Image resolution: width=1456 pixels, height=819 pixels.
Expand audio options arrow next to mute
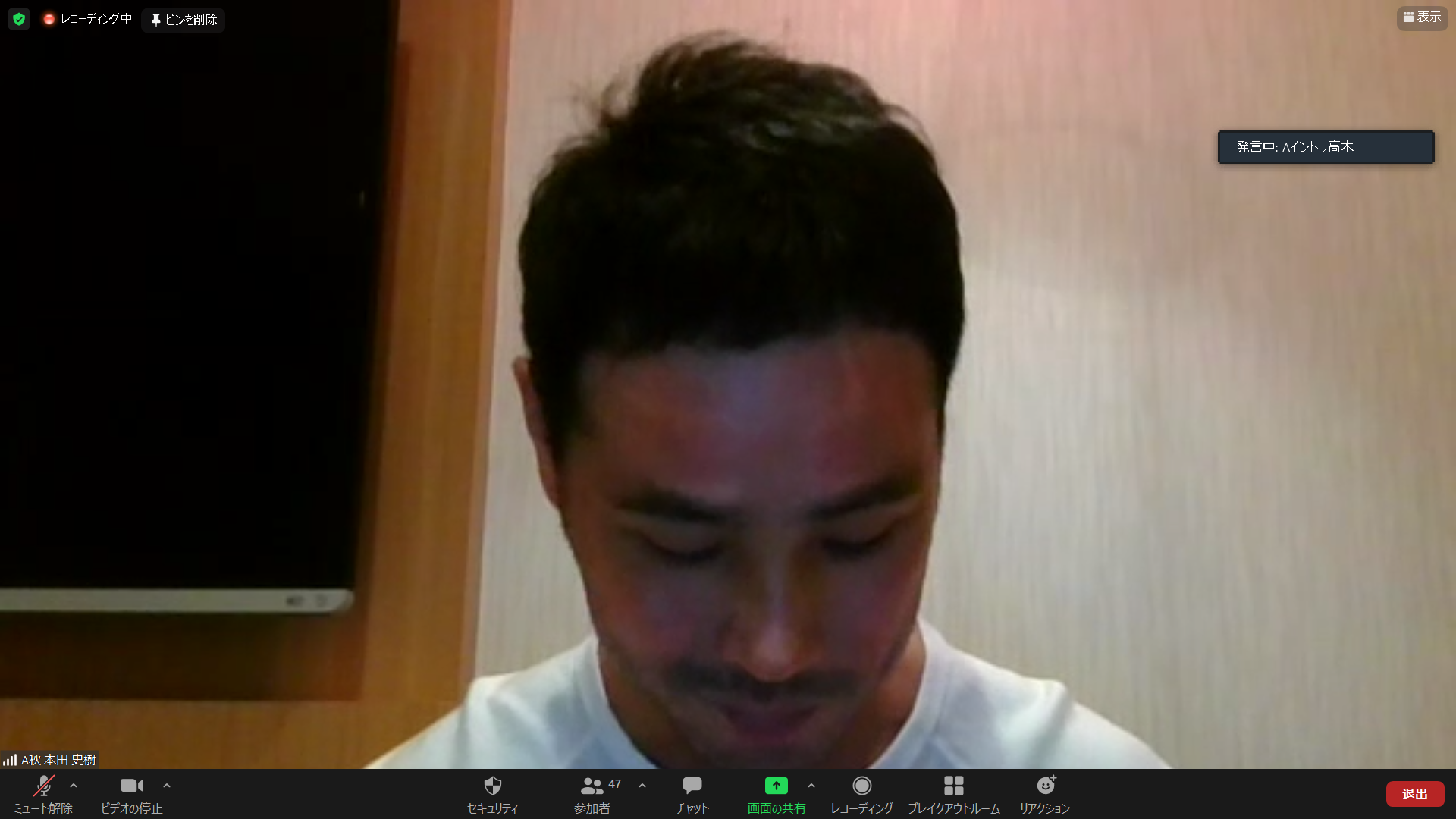click(74, 786)
